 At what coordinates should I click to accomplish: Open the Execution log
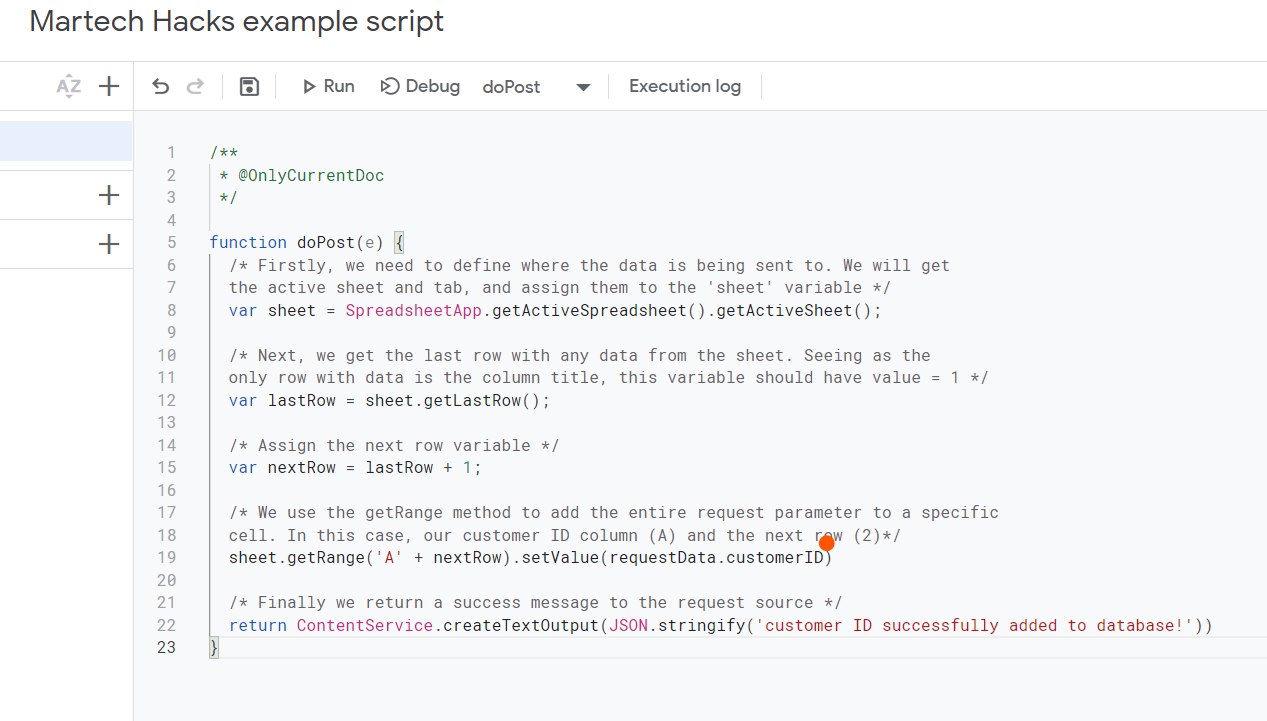click(x=685, y=87)
